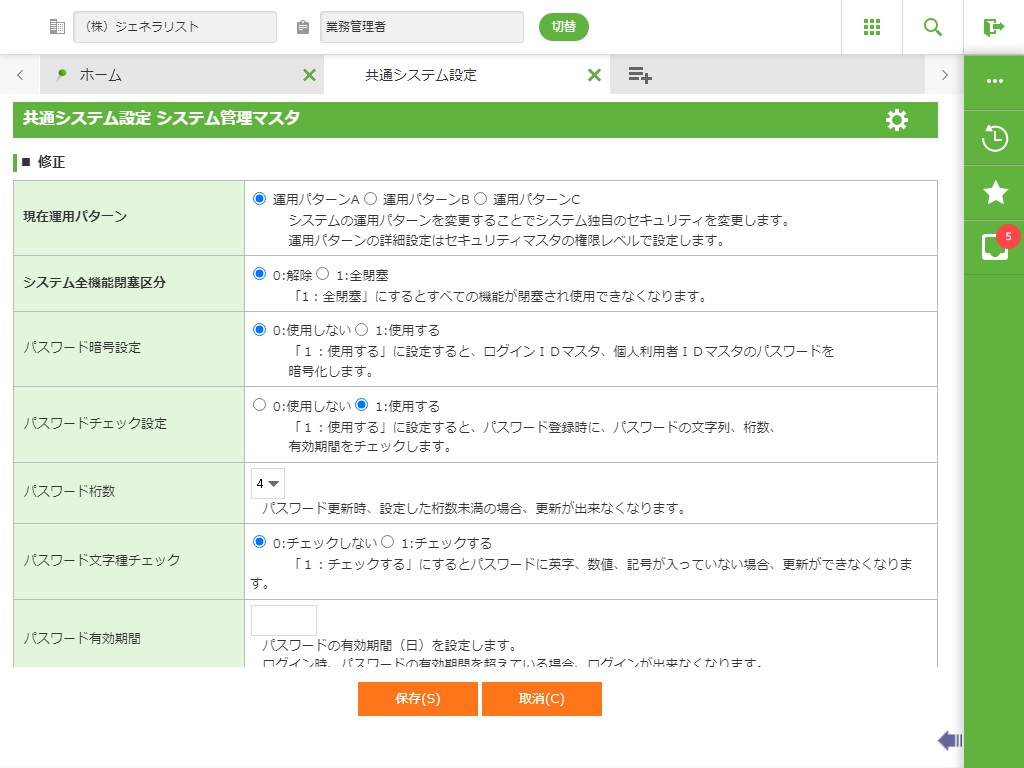Open the settings gear icon in header
This screenshot has width=1024, height=768.
[897, 120]
